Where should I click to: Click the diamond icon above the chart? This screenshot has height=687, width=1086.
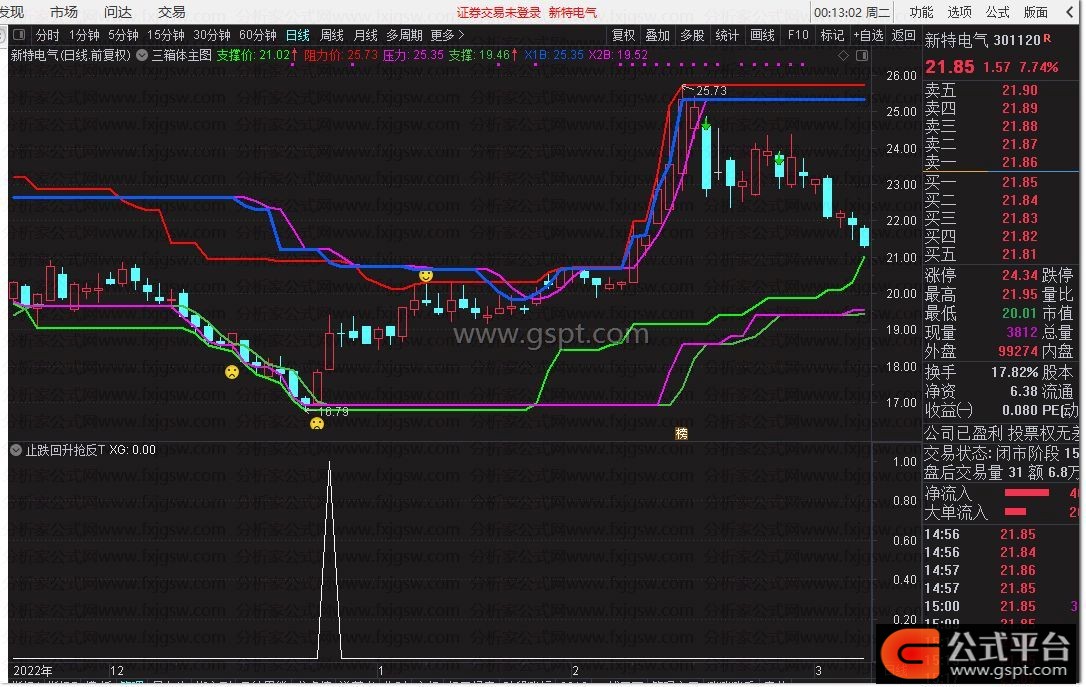point(843,55)
